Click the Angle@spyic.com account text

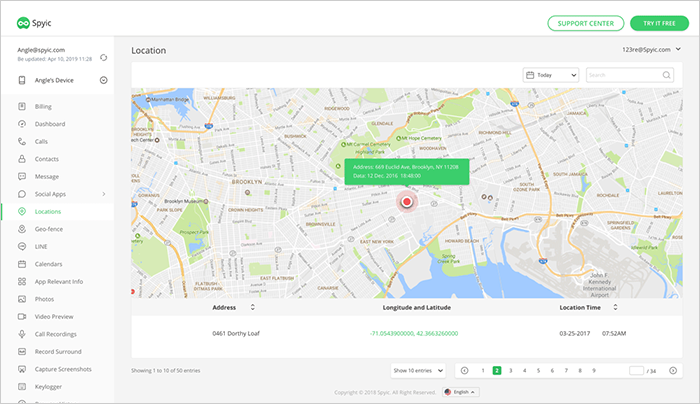tap(41, 50)
